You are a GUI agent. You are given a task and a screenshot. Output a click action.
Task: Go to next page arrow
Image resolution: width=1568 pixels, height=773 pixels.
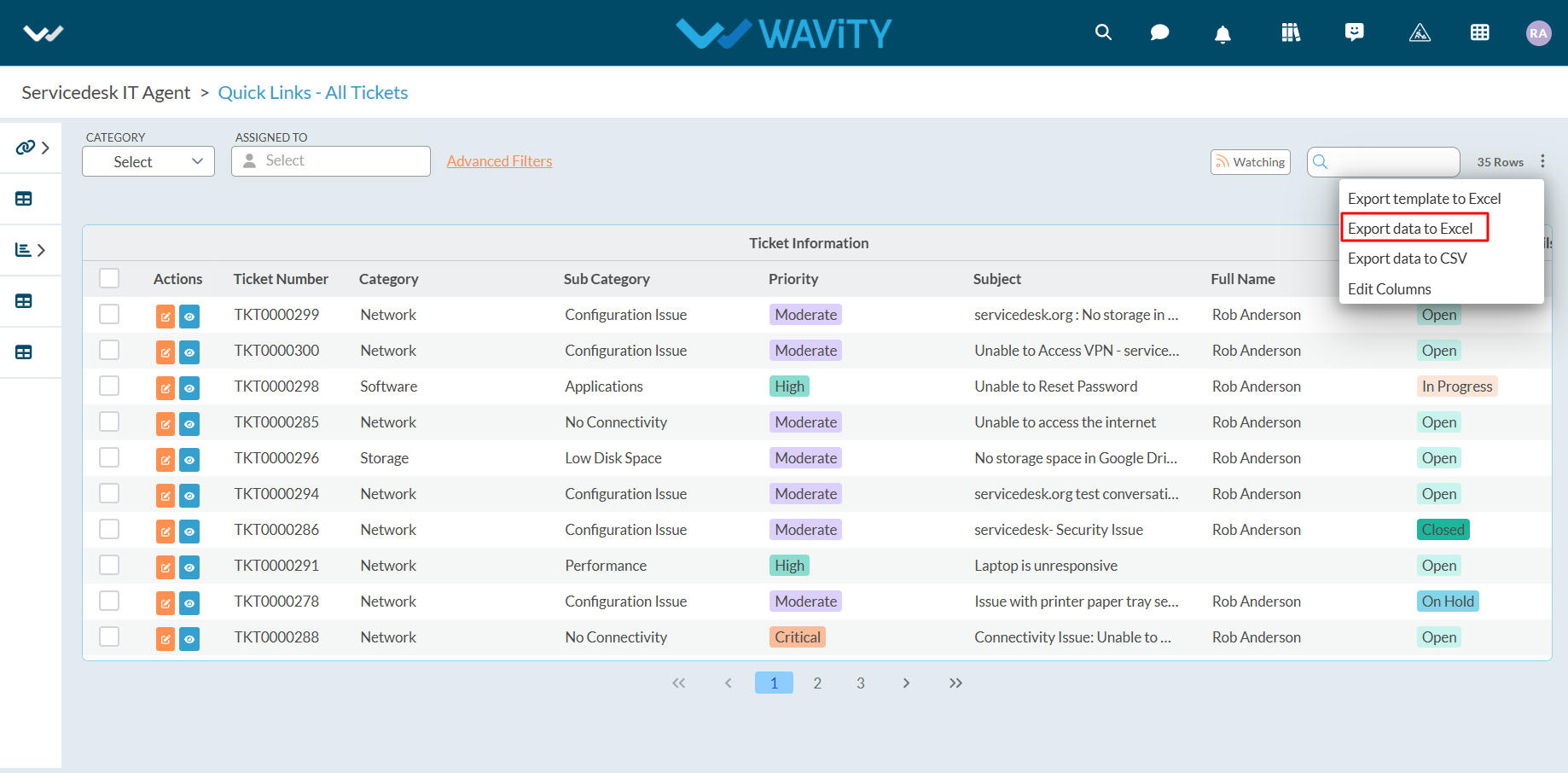906,683
